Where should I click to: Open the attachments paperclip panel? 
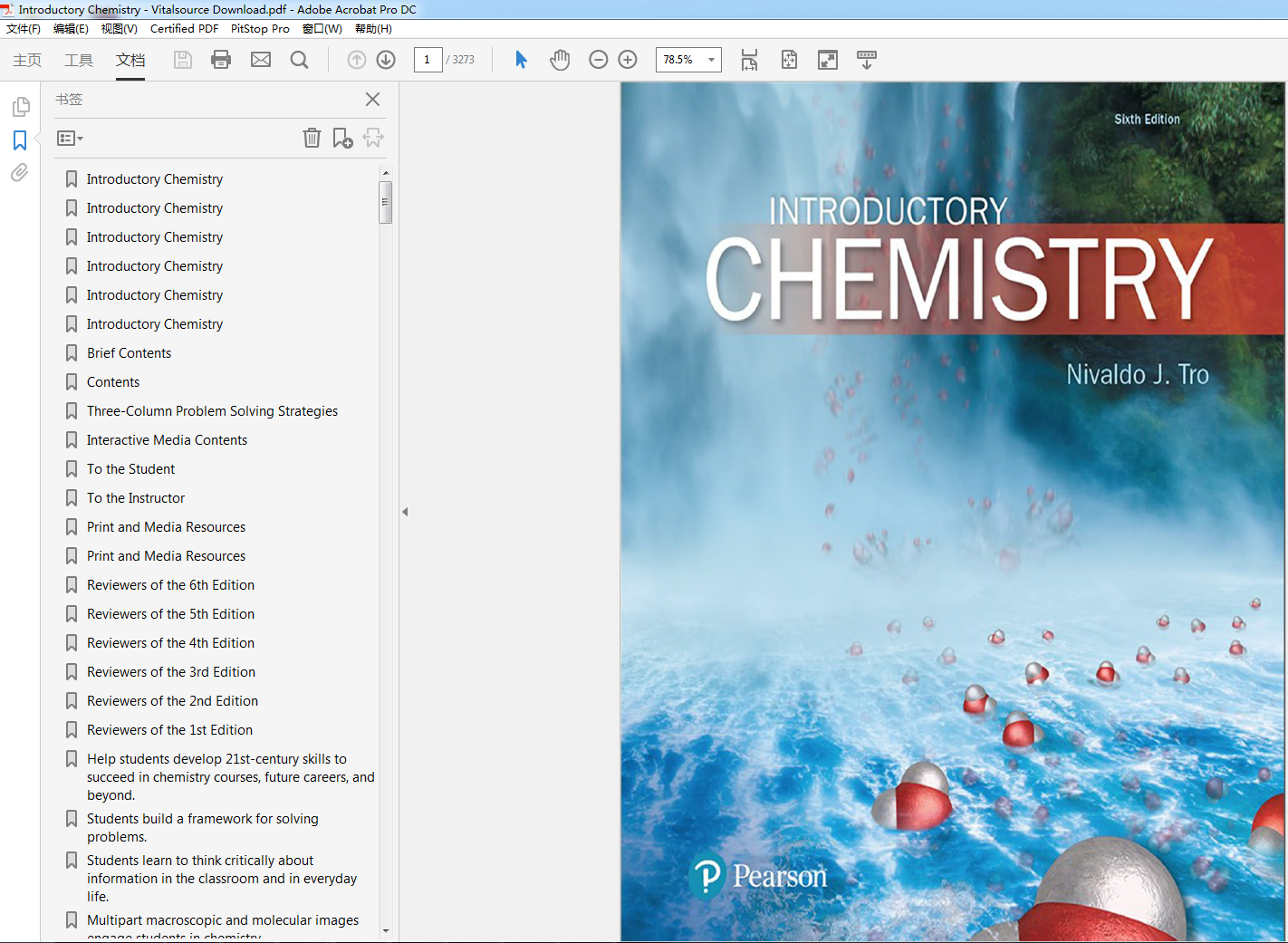[20, 172]
